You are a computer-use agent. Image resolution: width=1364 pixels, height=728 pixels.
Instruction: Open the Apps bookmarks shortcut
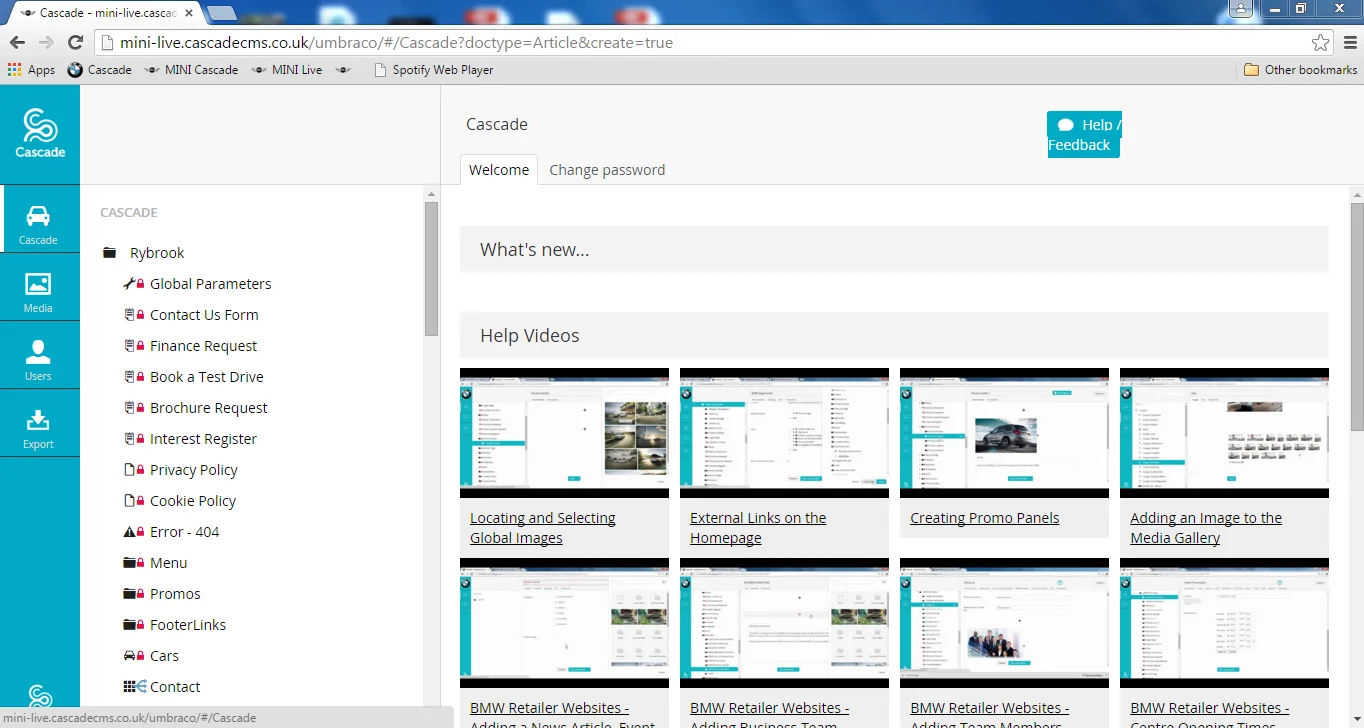[31, 70]
